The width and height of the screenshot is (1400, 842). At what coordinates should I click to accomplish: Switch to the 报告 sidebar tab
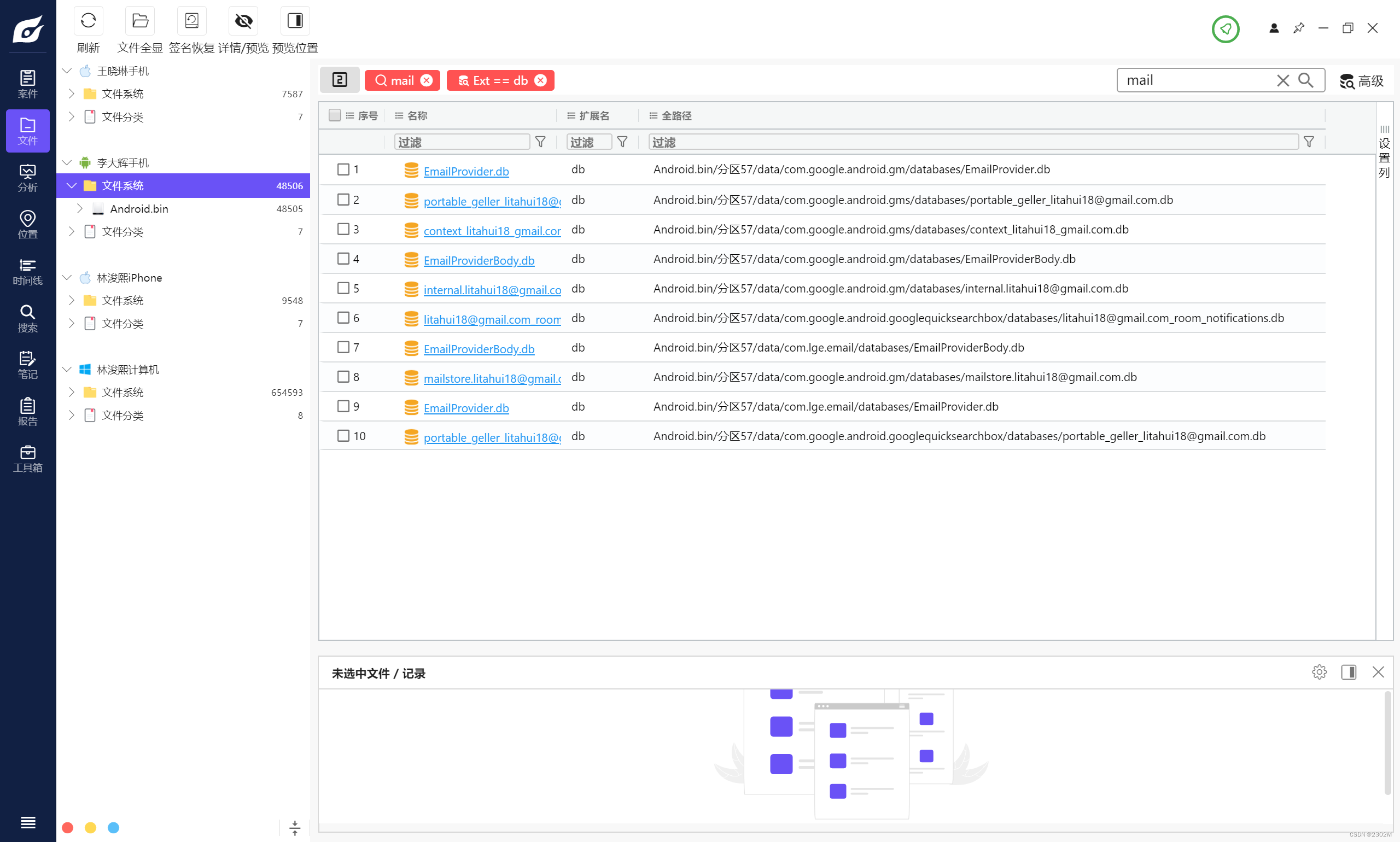27,411
